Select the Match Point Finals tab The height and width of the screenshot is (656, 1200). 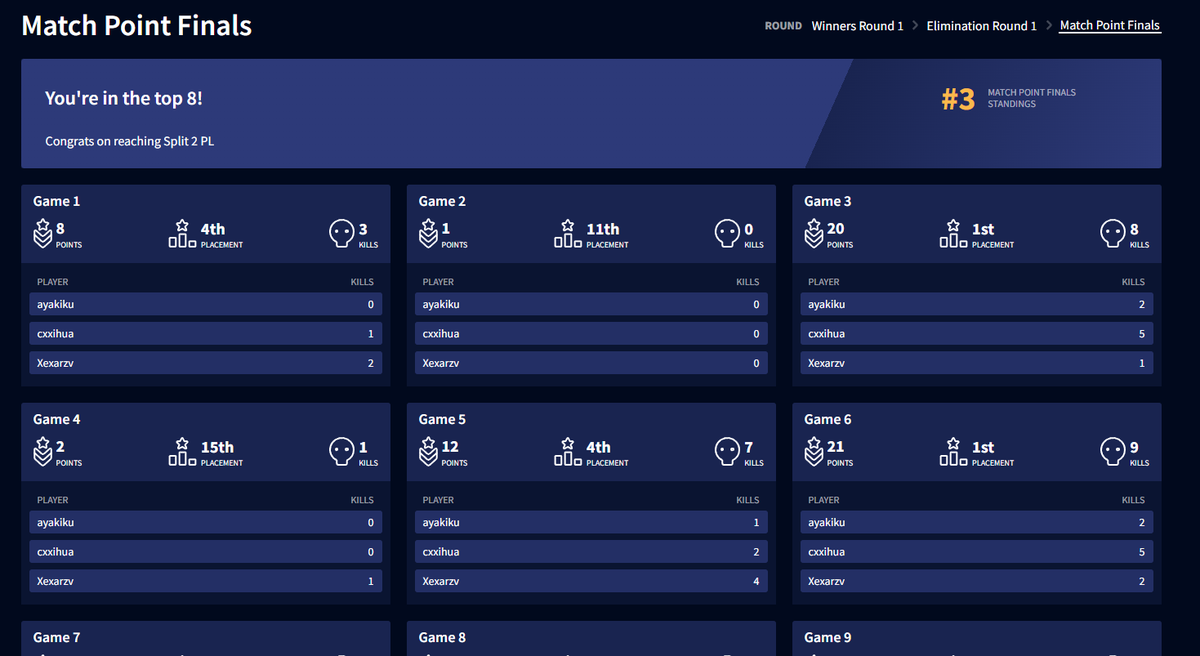1110,26
